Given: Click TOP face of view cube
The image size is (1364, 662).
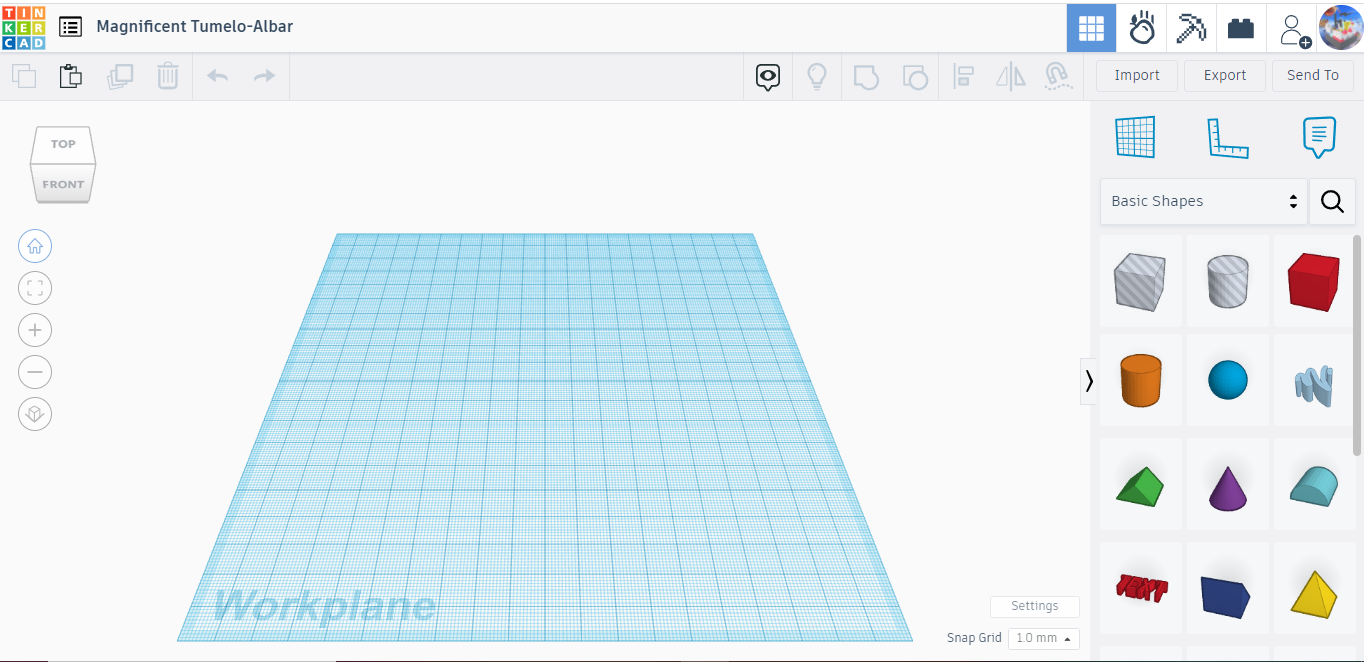Looking at the screenshot, I should tap(63, 145).
